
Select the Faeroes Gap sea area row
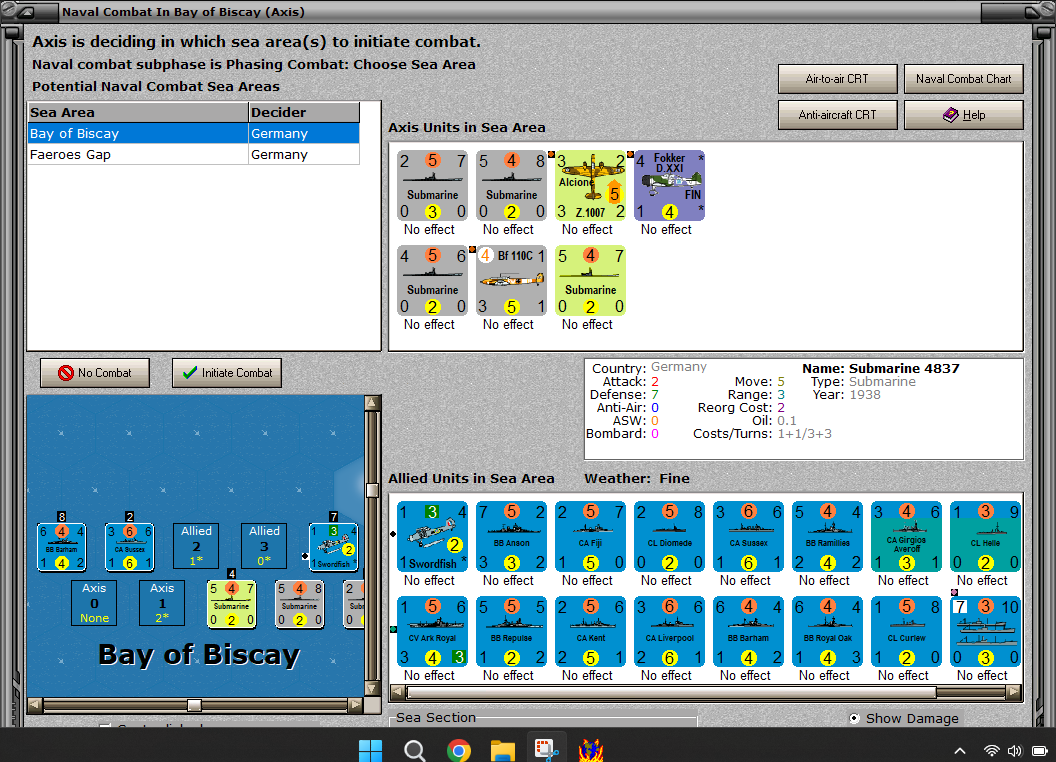click(194, 154)
